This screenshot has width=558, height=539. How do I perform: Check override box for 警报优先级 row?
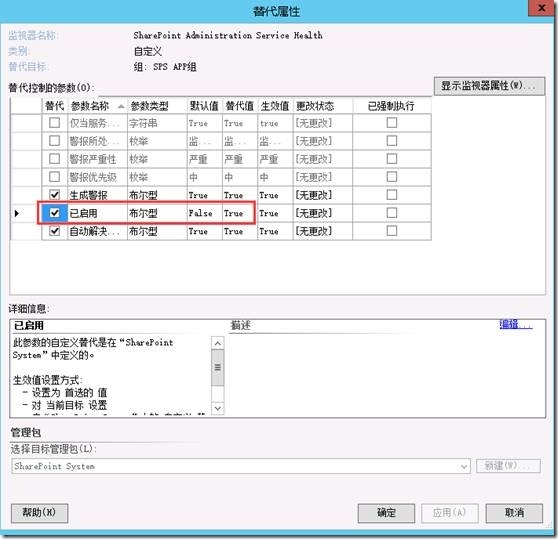point(54,176)
